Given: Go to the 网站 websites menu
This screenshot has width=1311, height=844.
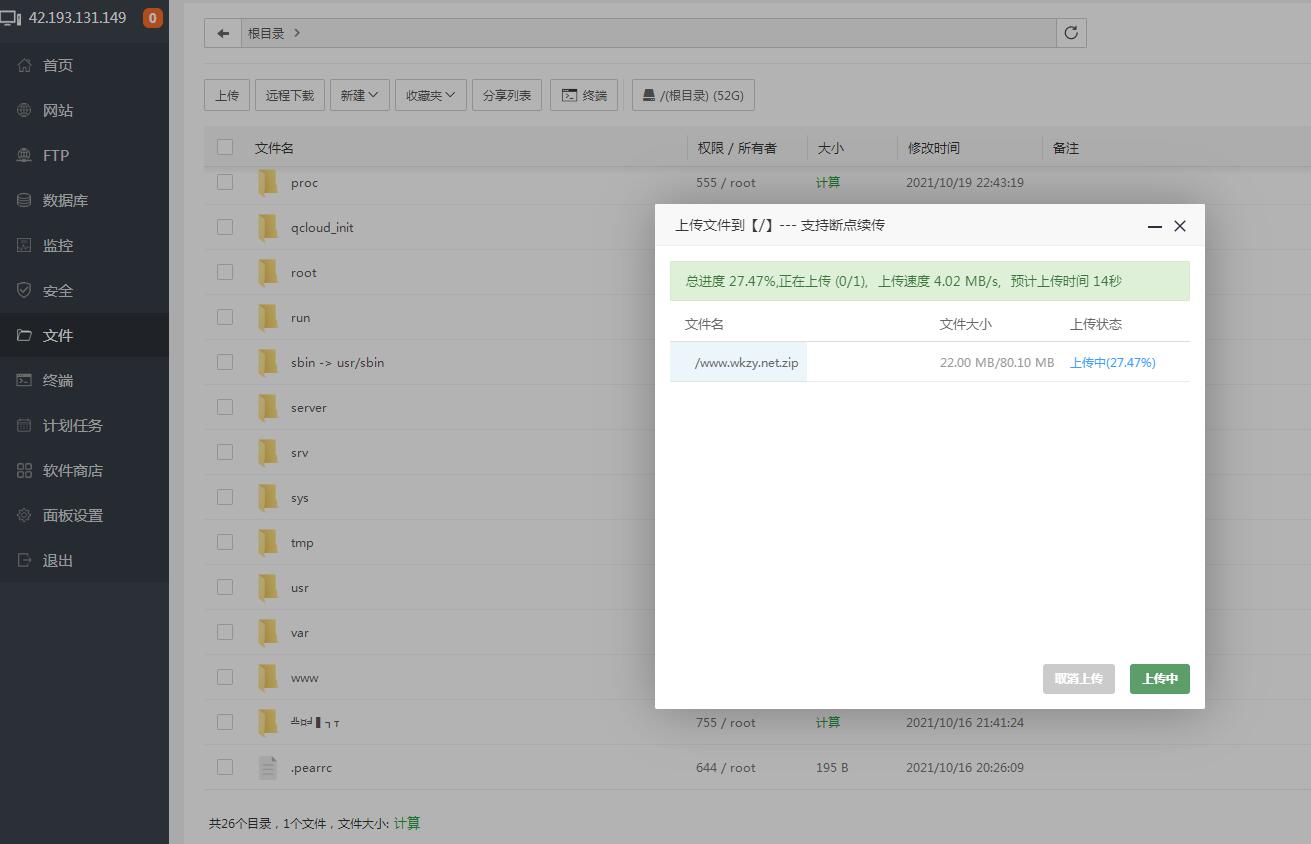Looking at the screenshot, I should 57,110.
